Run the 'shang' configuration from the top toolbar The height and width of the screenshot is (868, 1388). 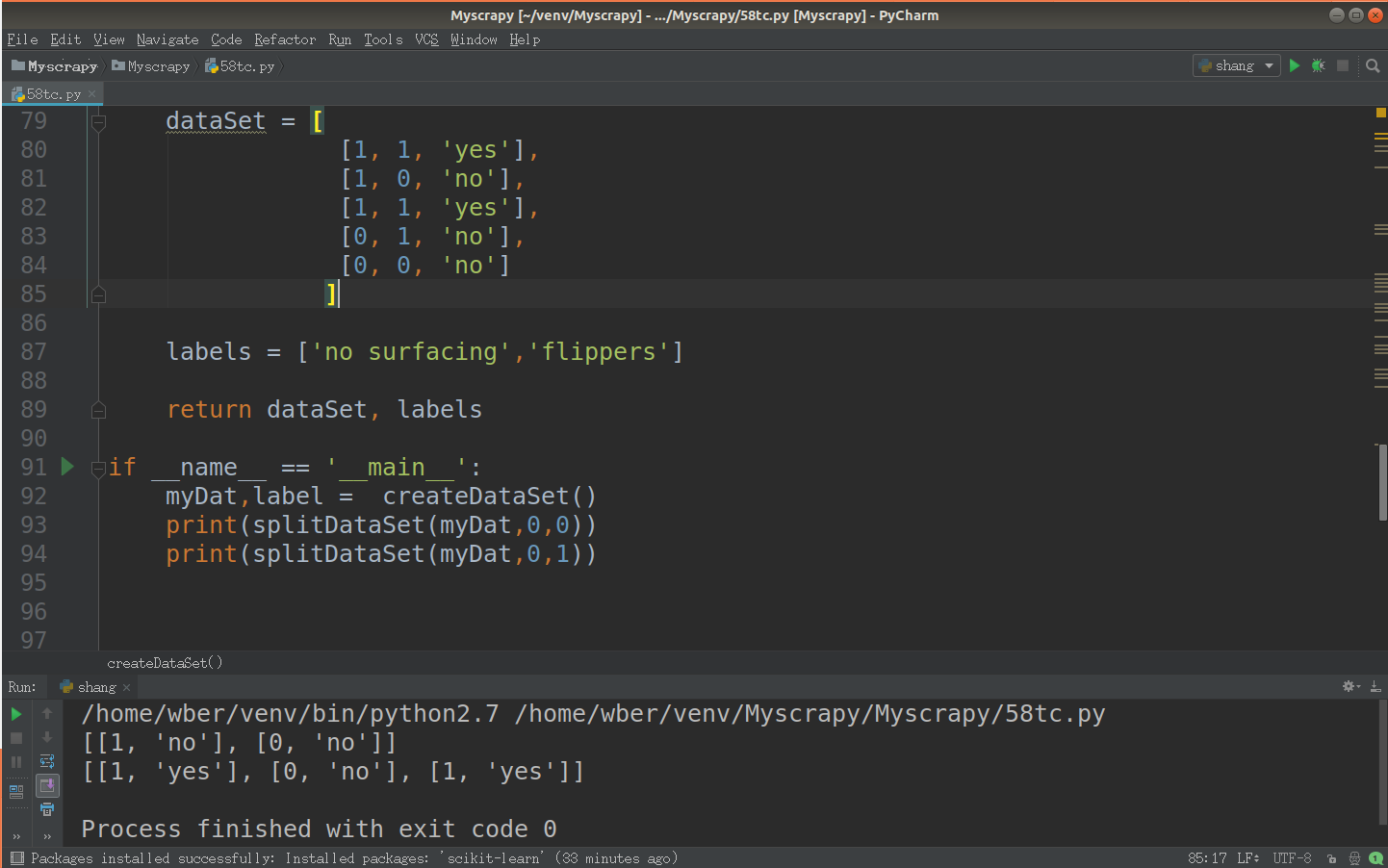coord(1295,65)
